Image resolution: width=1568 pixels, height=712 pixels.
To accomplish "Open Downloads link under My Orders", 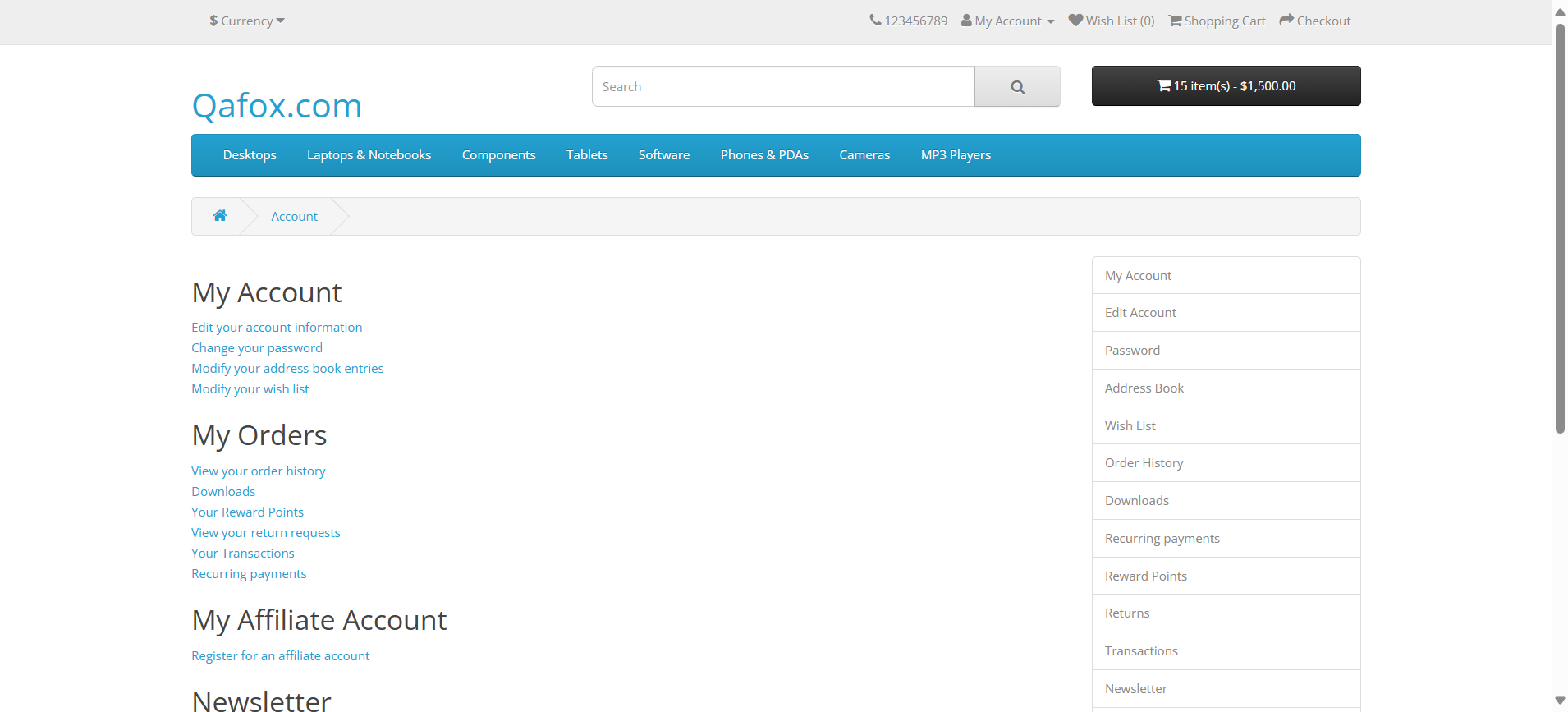I will tap(223, 492).
